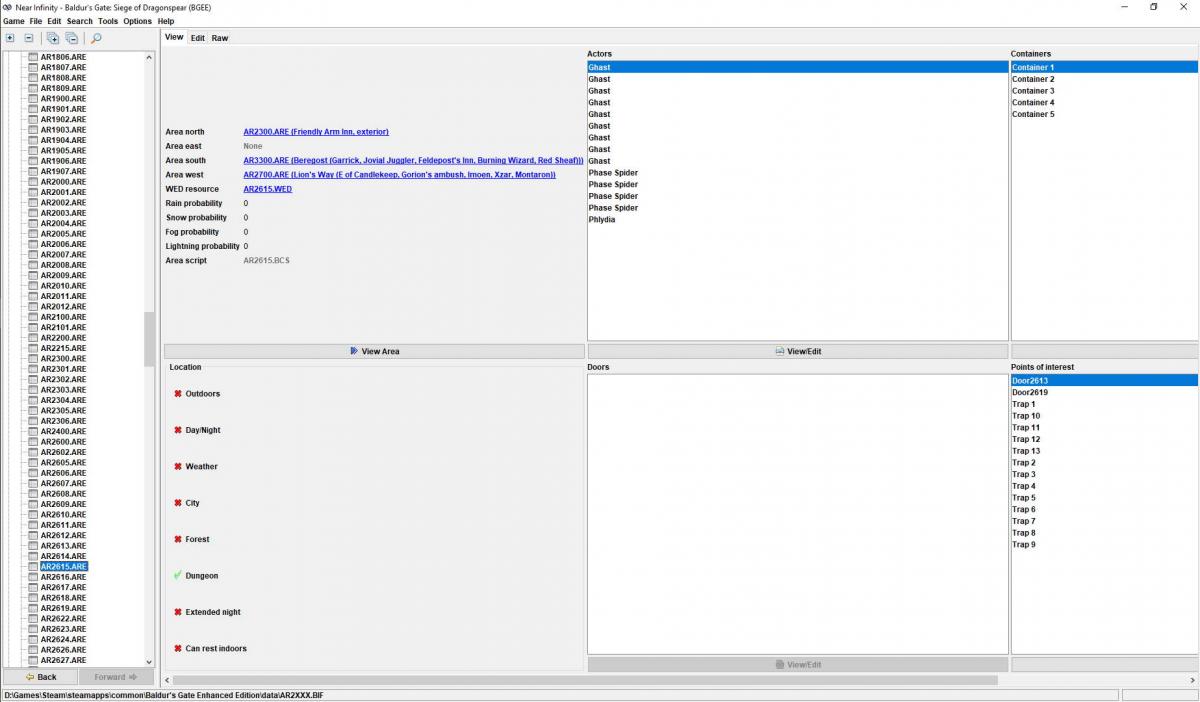The height and width of the screenshot is (702, 1200).
Task: Select Door2619 in Points of interest
Action: pos(1104,392)
